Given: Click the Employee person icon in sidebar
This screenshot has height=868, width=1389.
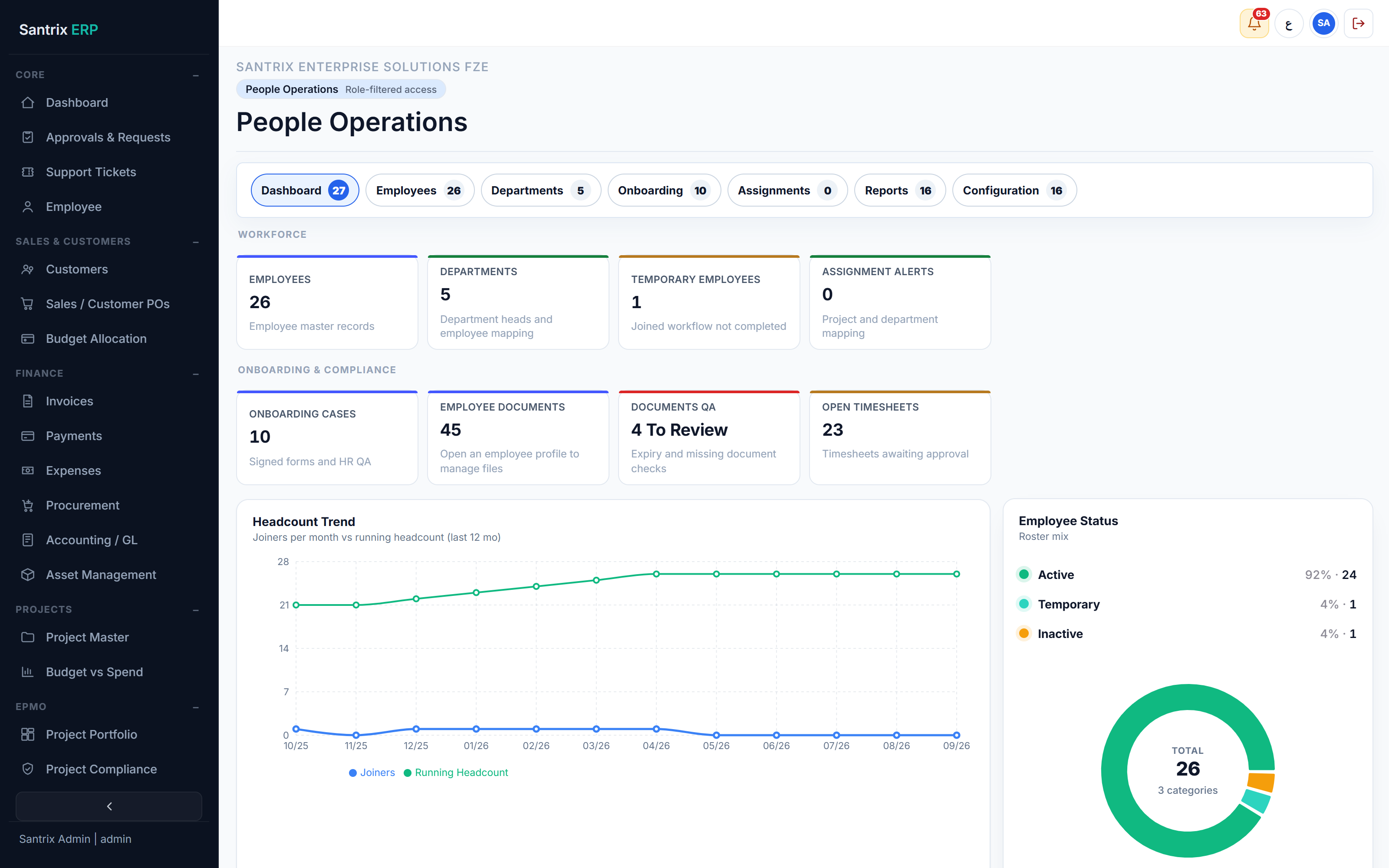Looking at the screenshot, I should [x=27, y=207].
